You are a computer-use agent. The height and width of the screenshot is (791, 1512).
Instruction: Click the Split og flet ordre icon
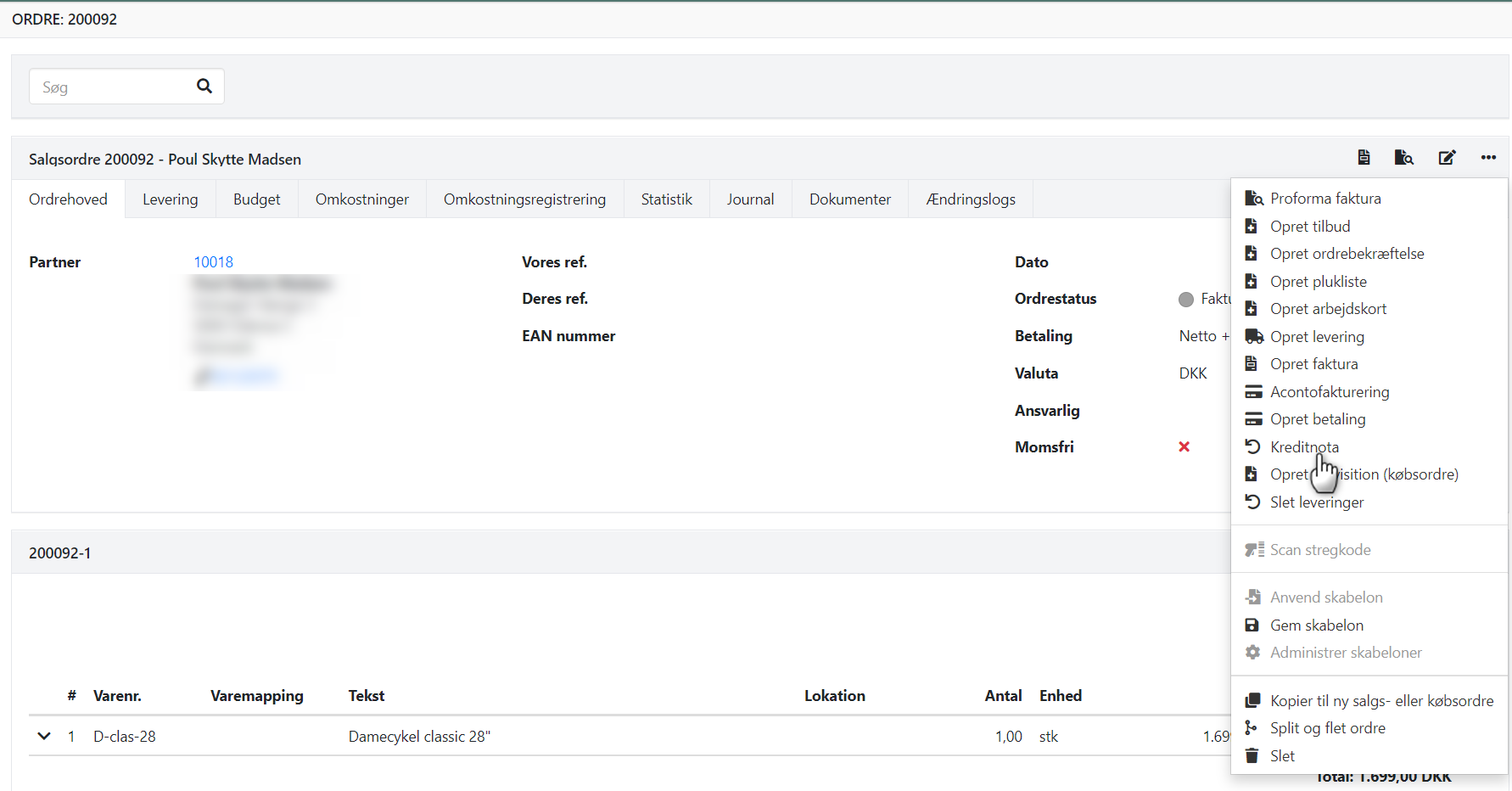point(1252,727)
